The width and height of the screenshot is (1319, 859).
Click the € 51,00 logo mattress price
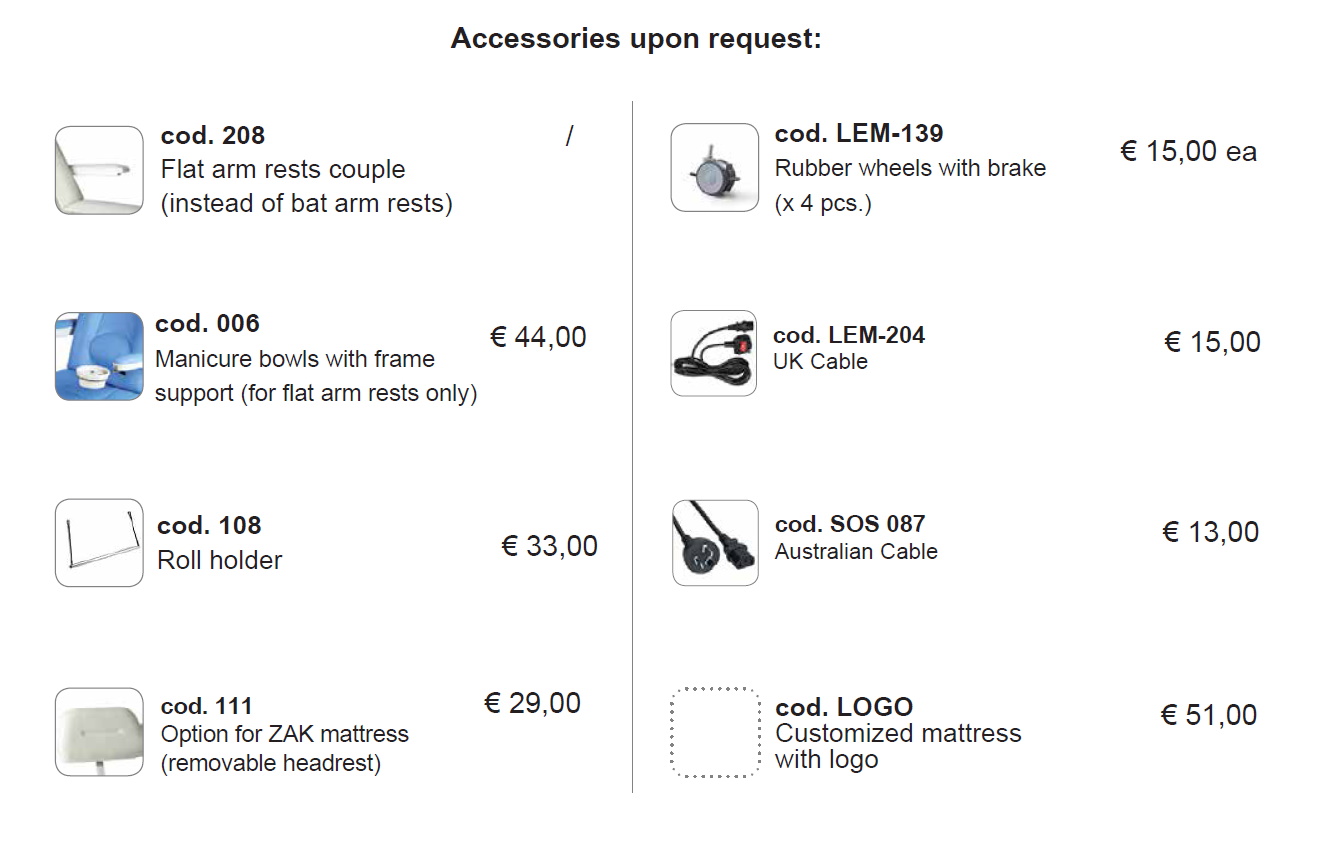[1209, 715]
